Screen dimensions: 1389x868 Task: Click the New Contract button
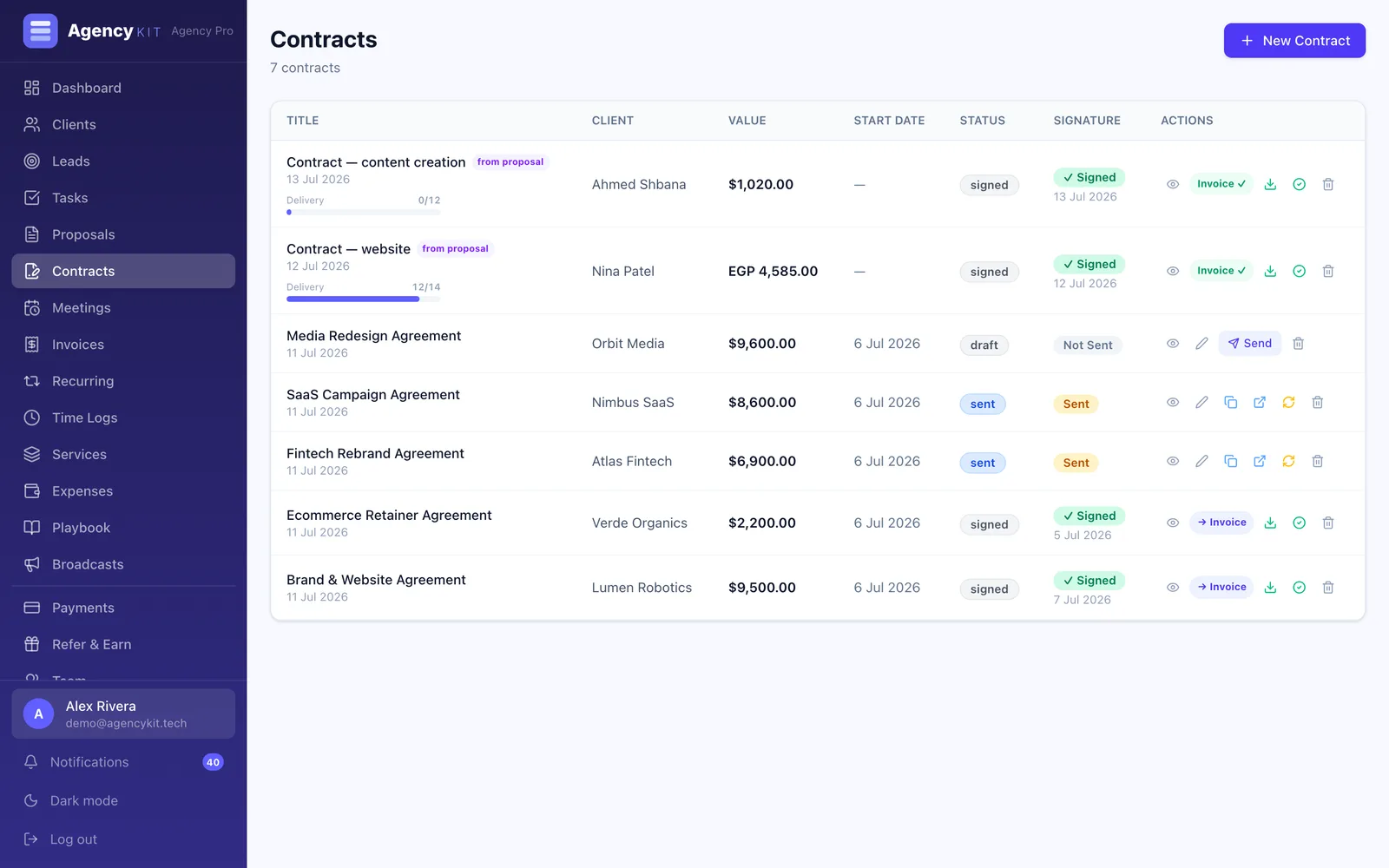click(x=1294, y=41)
